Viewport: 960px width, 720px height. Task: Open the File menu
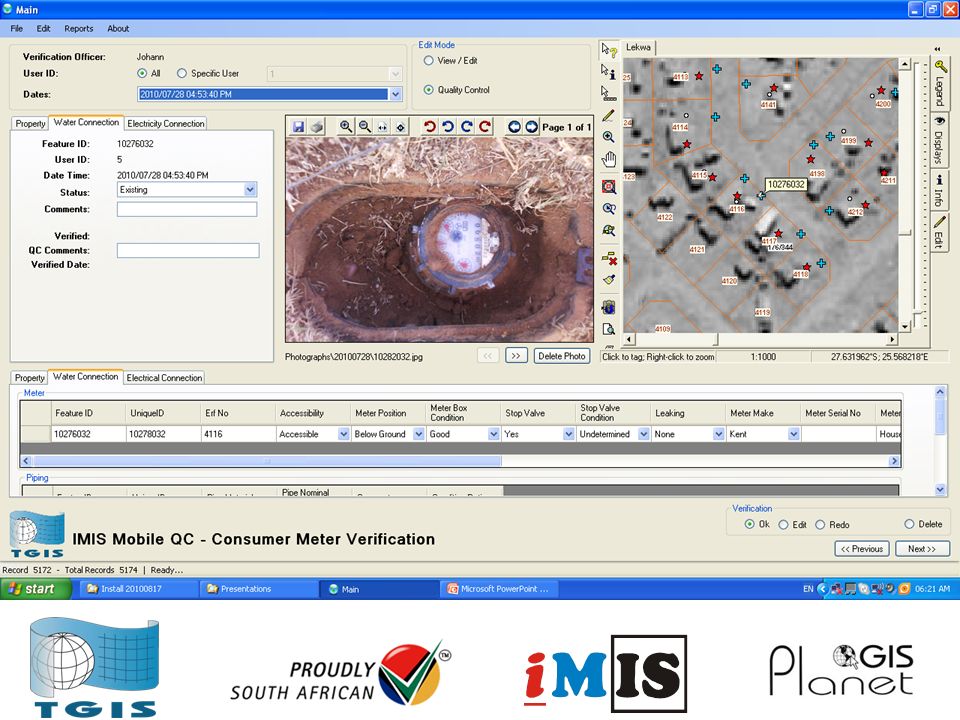pyautogui.click(x=17, y=28)
